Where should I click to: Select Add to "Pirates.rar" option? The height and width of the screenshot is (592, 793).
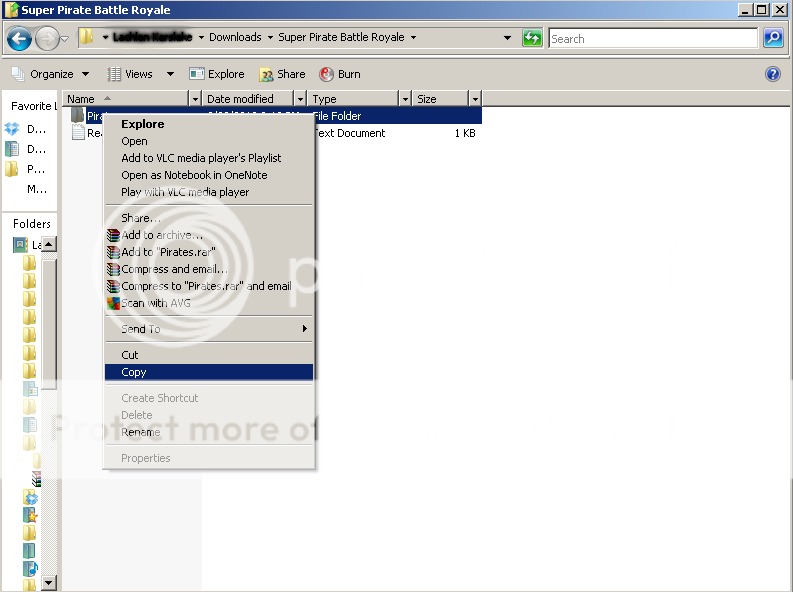pos(168,252)
